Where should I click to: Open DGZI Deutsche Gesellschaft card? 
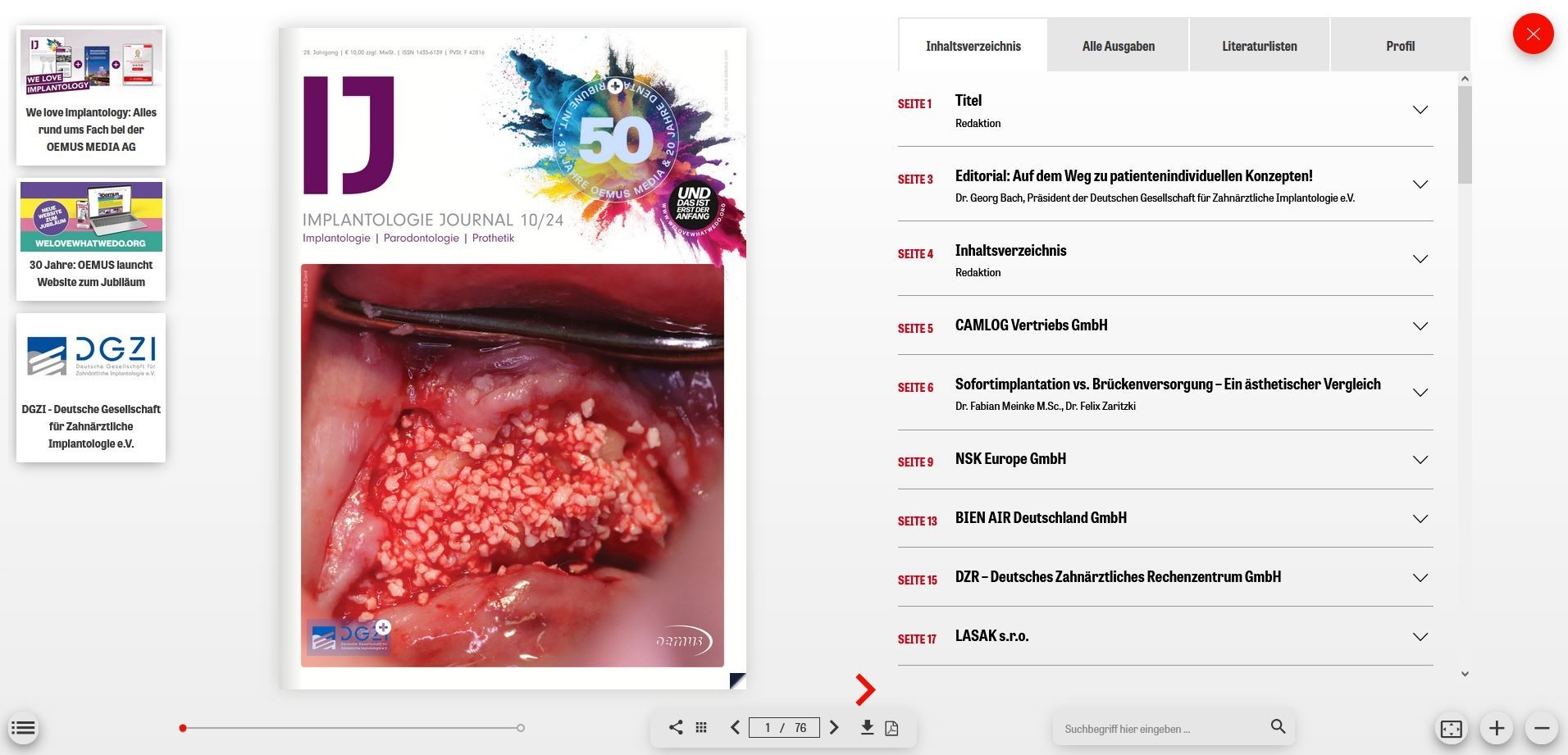tap(91, 388)
